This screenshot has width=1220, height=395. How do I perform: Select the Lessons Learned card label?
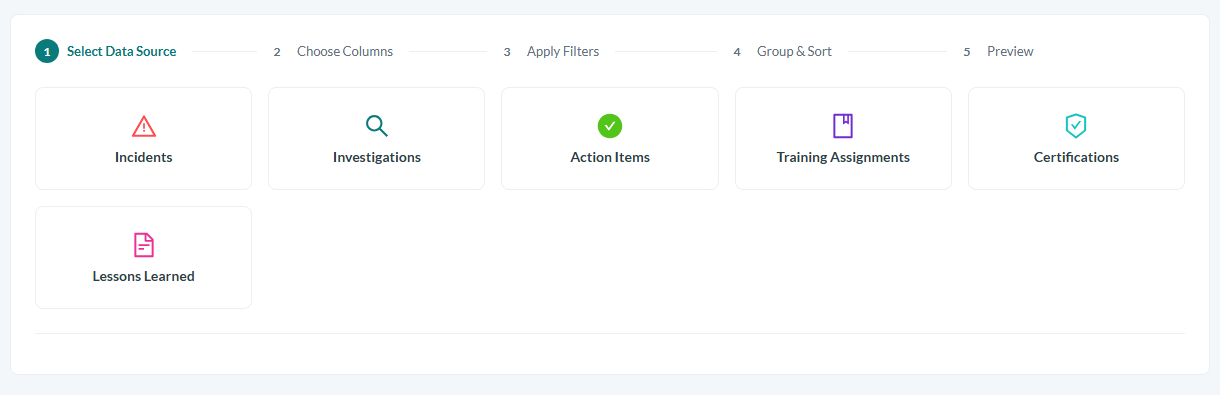[144, 276]
